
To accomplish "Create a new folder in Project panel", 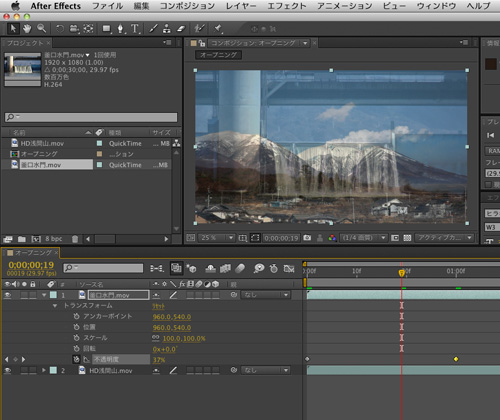I will pyautogui.click(x=22, y=239).
